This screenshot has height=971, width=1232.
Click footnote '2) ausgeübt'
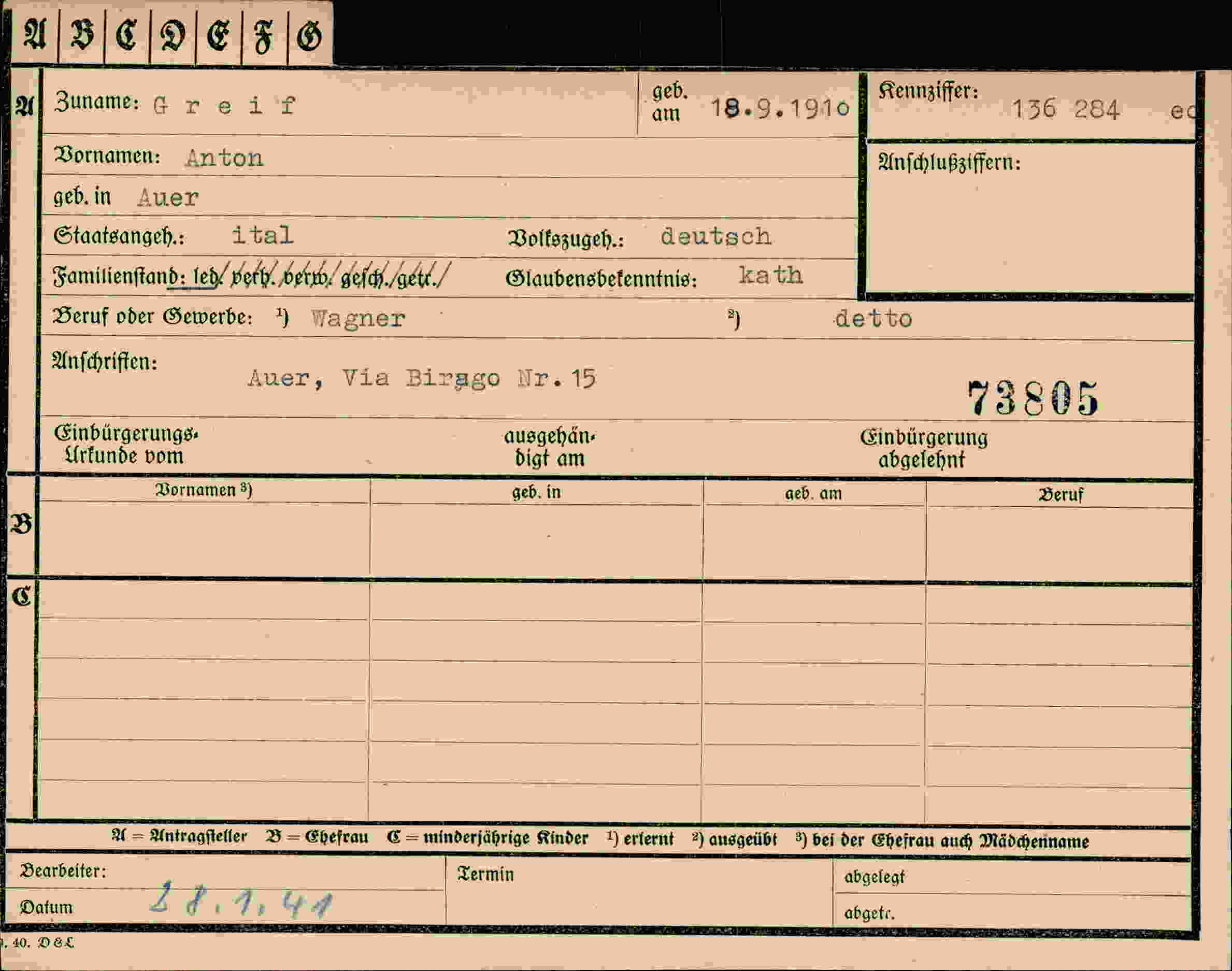[x=734, y=840]
